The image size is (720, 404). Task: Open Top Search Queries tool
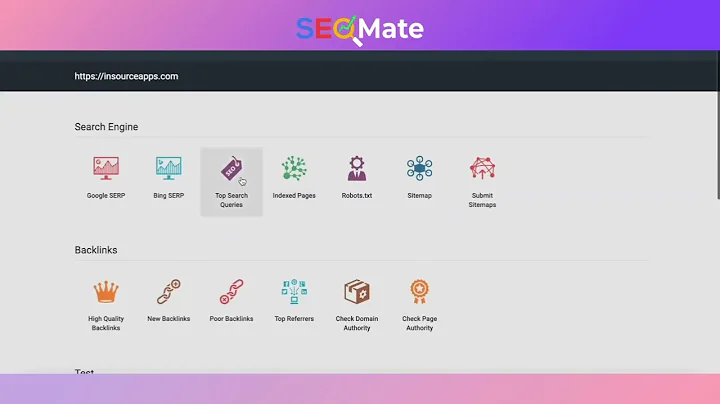tap(231, 182)
